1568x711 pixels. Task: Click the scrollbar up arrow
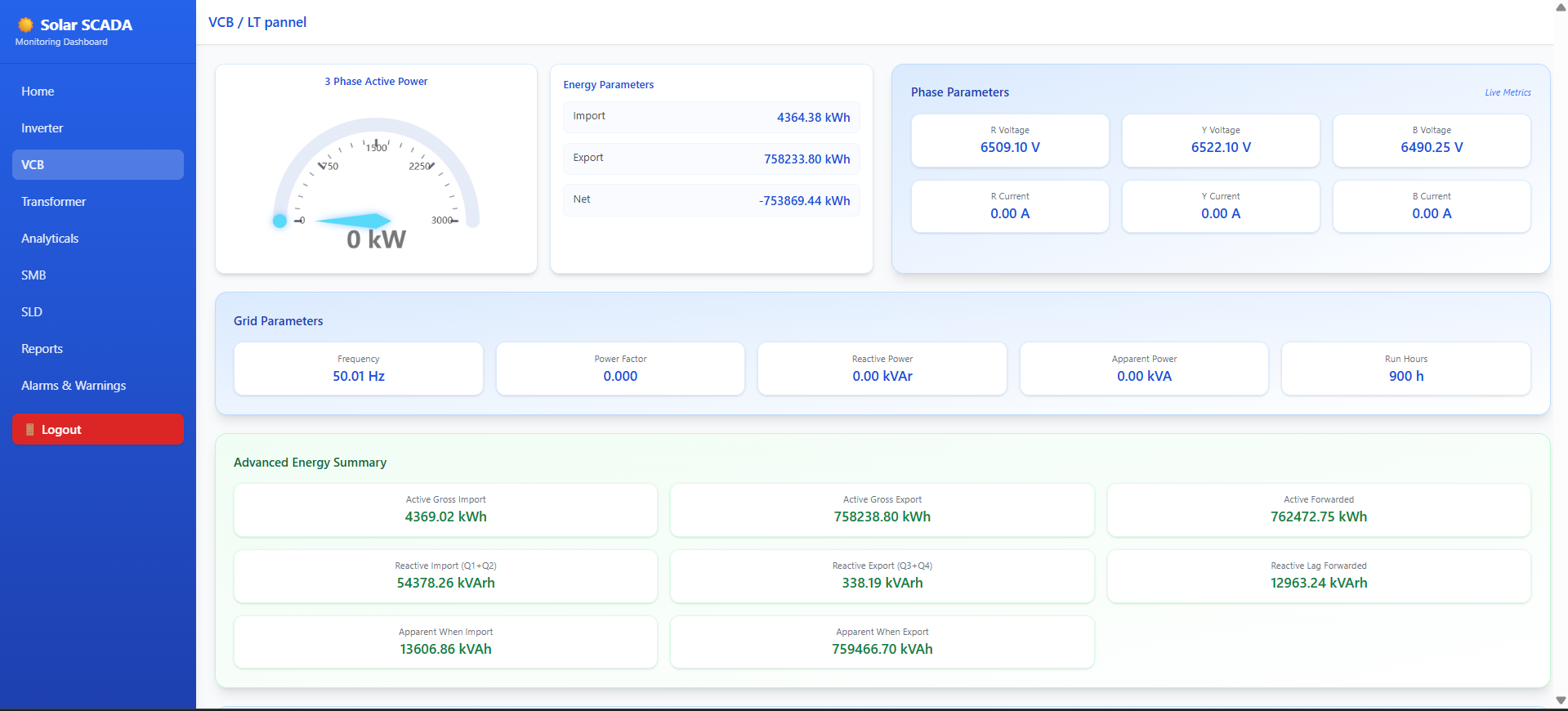(1561, 7)
